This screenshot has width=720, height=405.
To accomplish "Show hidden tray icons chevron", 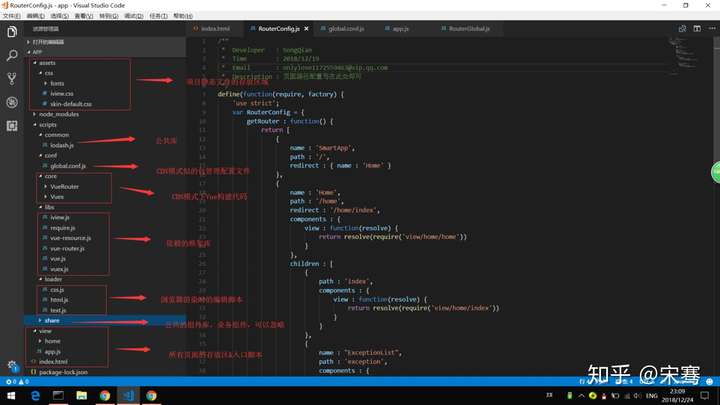I will (x=581, y=395).
